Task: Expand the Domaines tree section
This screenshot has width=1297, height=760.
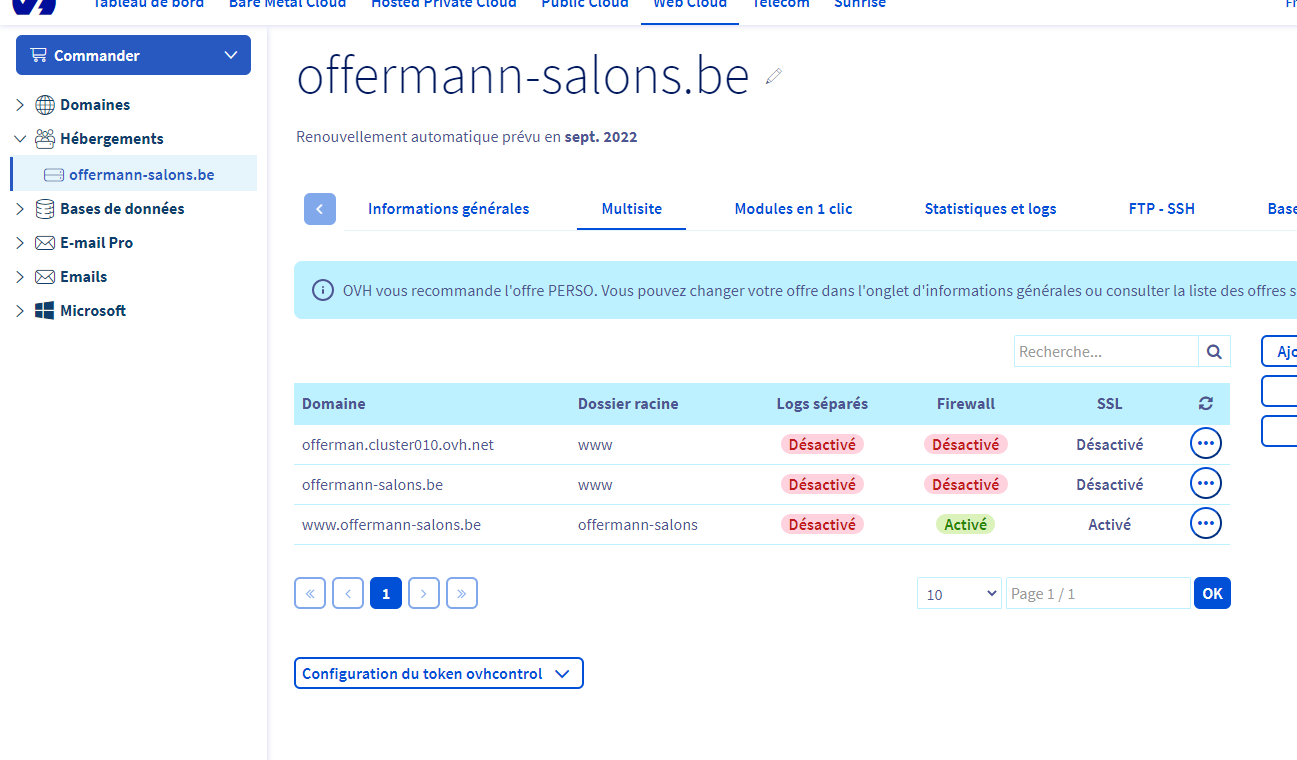Action: [20, 105]
